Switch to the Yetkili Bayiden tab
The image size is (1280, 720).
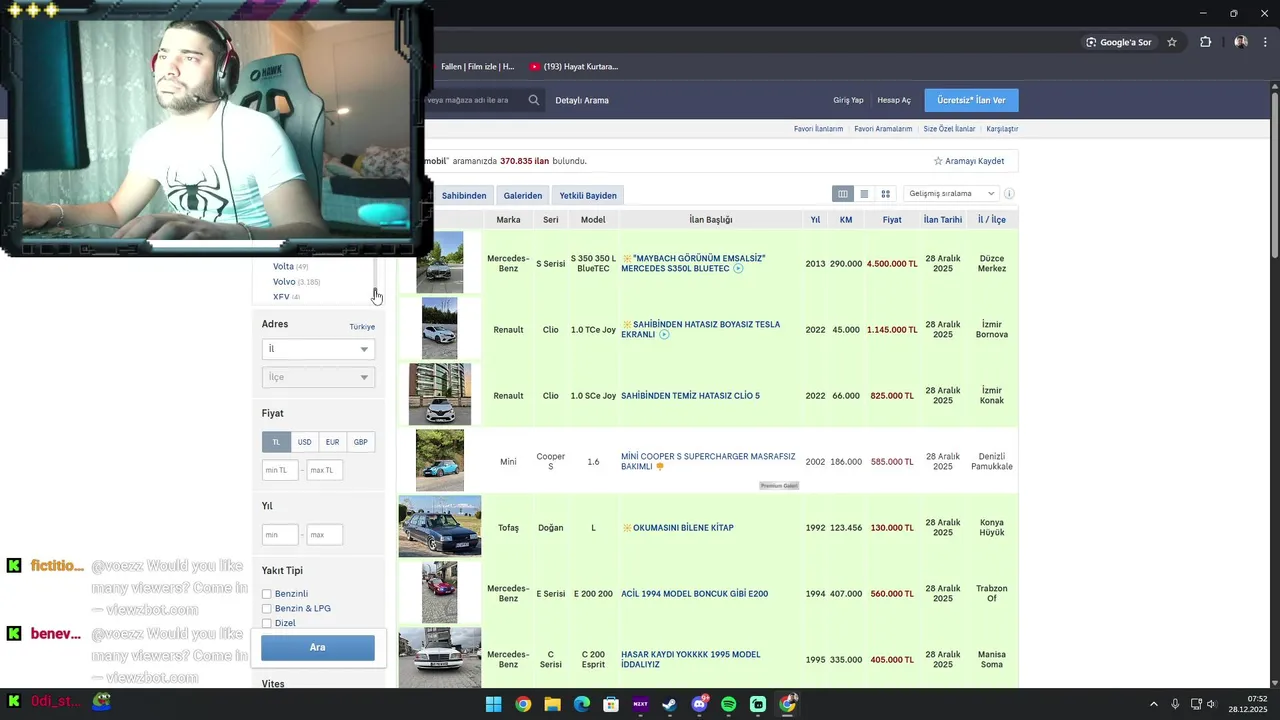coord(588,196)
